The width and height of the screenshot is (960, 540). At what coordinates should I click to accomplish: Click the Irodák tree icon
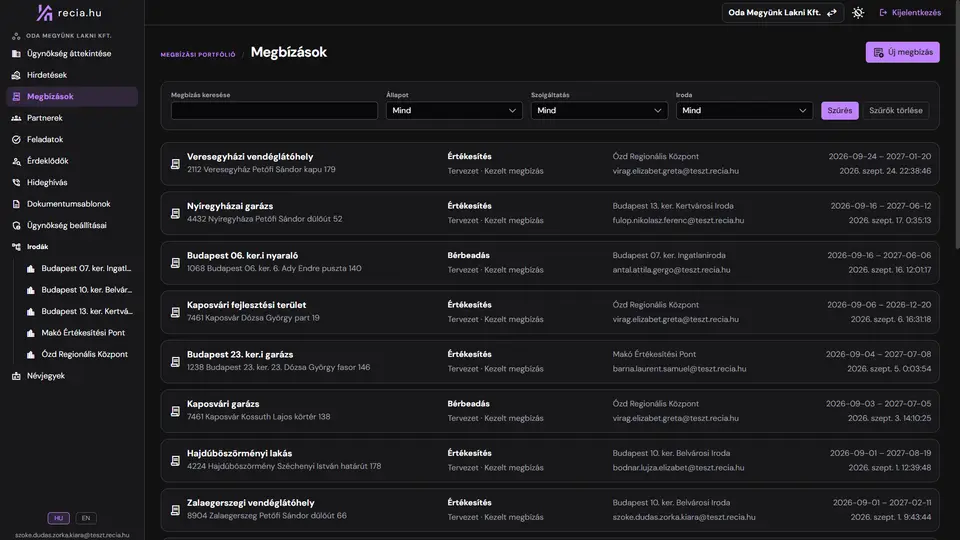click(16, 247)
